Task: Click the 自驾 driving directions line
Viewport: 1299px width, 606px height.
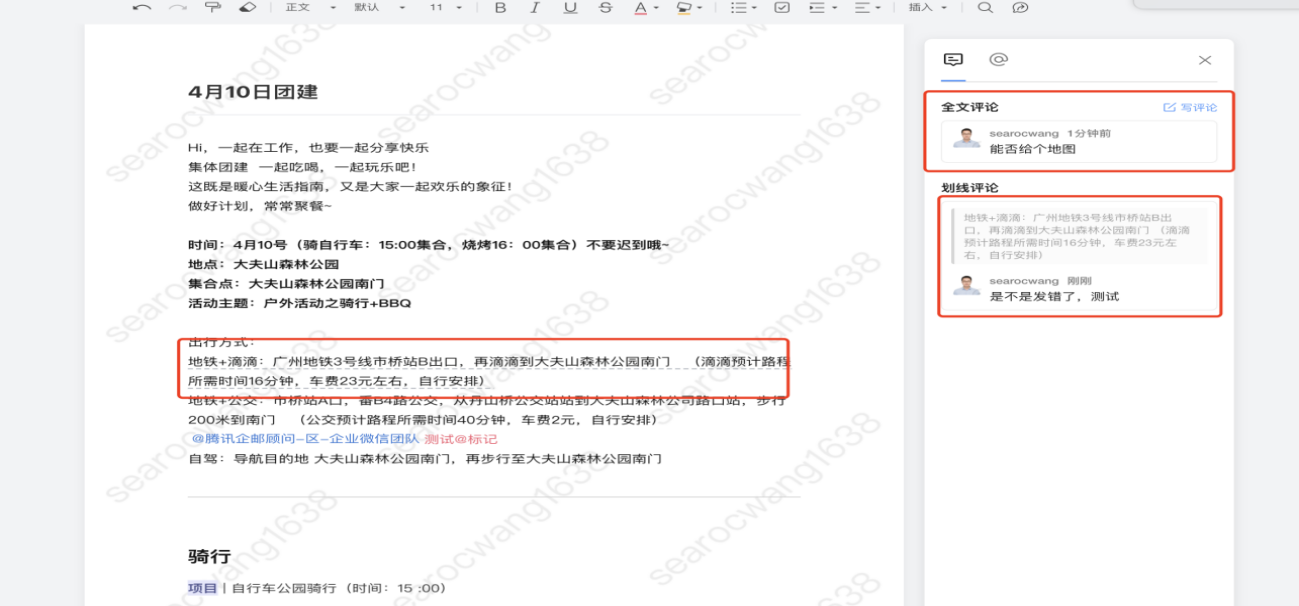Action: 425,458
